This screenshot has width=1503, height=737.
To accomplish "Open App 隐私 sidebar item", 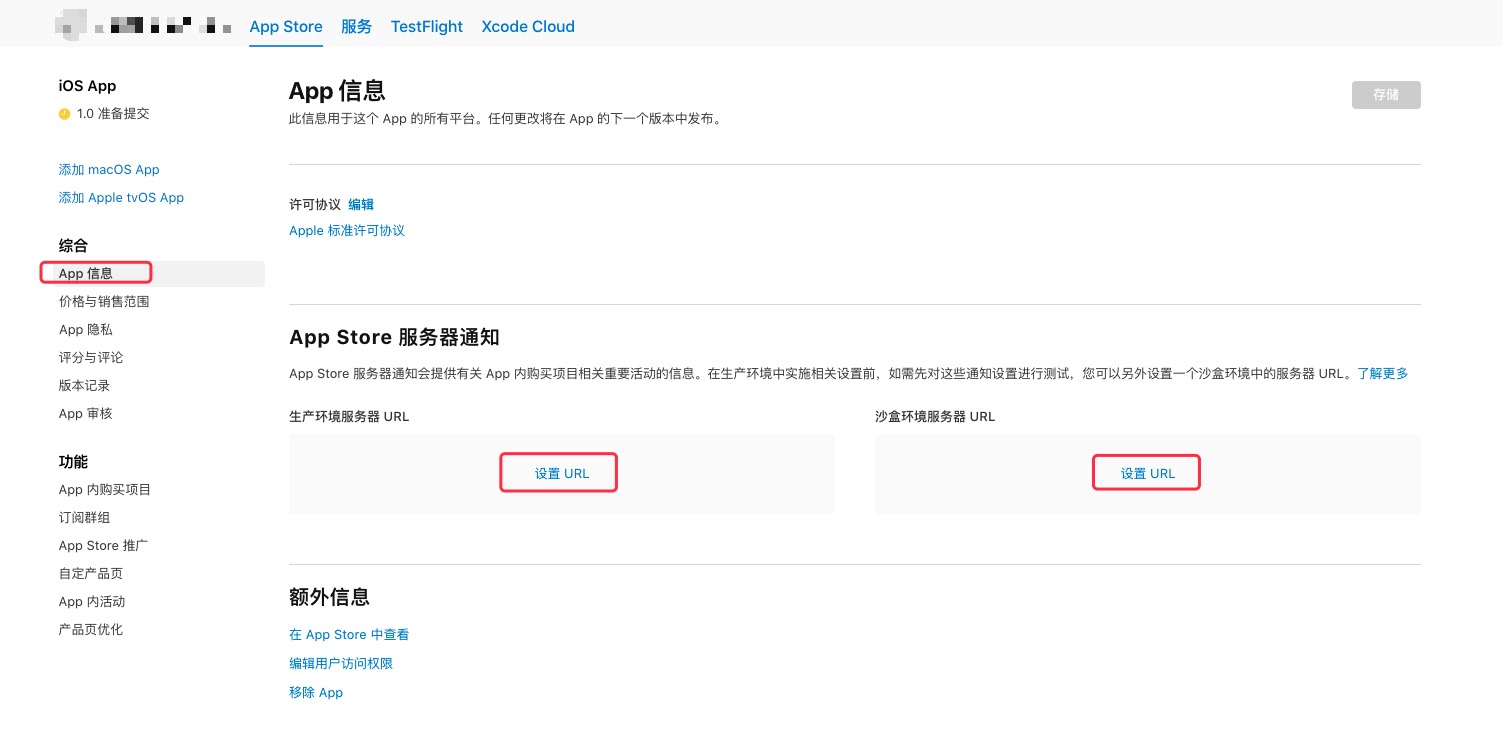I will pyautogui.click(x=85, y=330).
